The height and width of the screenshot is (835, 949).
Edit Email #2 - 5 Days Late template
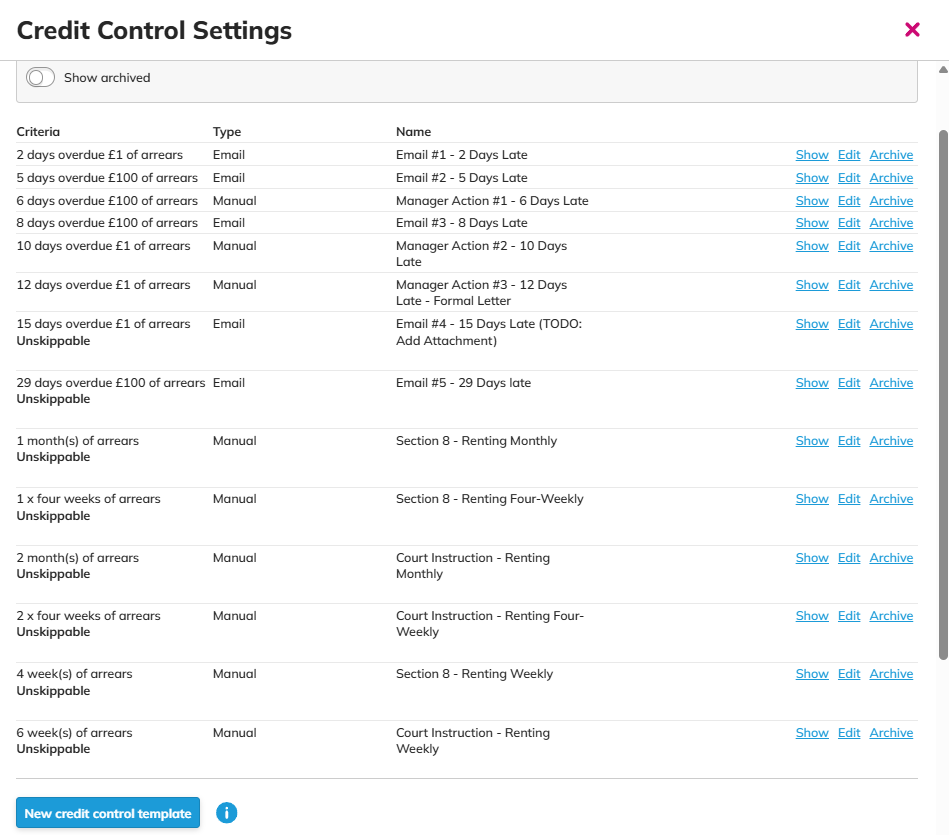click(x=849, y=178)
